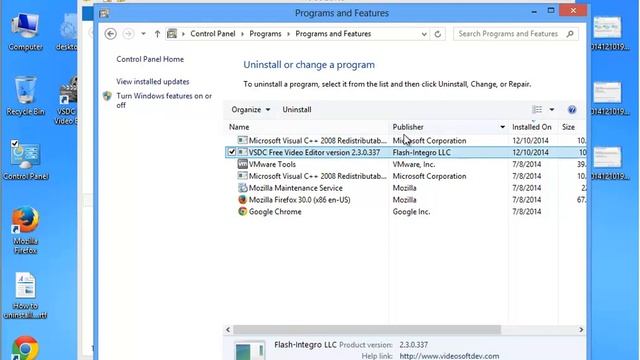Close the Programs and Features window
This screenshot has height=360, width=640.
click(573, 11)
